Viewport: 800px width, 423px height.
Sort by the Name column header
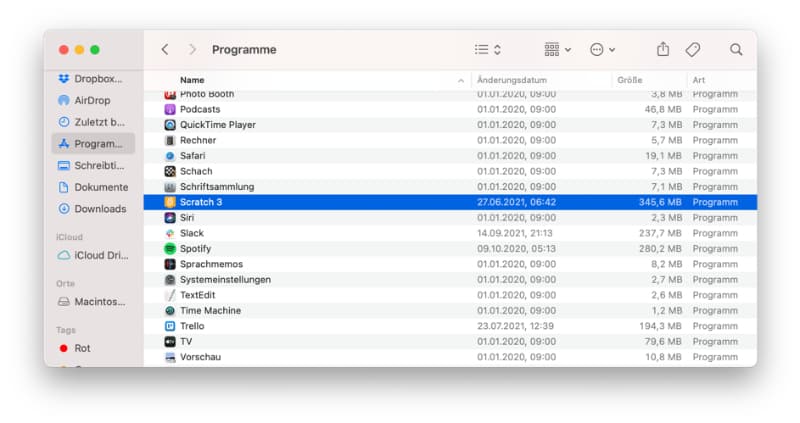(x=192, y=80)
